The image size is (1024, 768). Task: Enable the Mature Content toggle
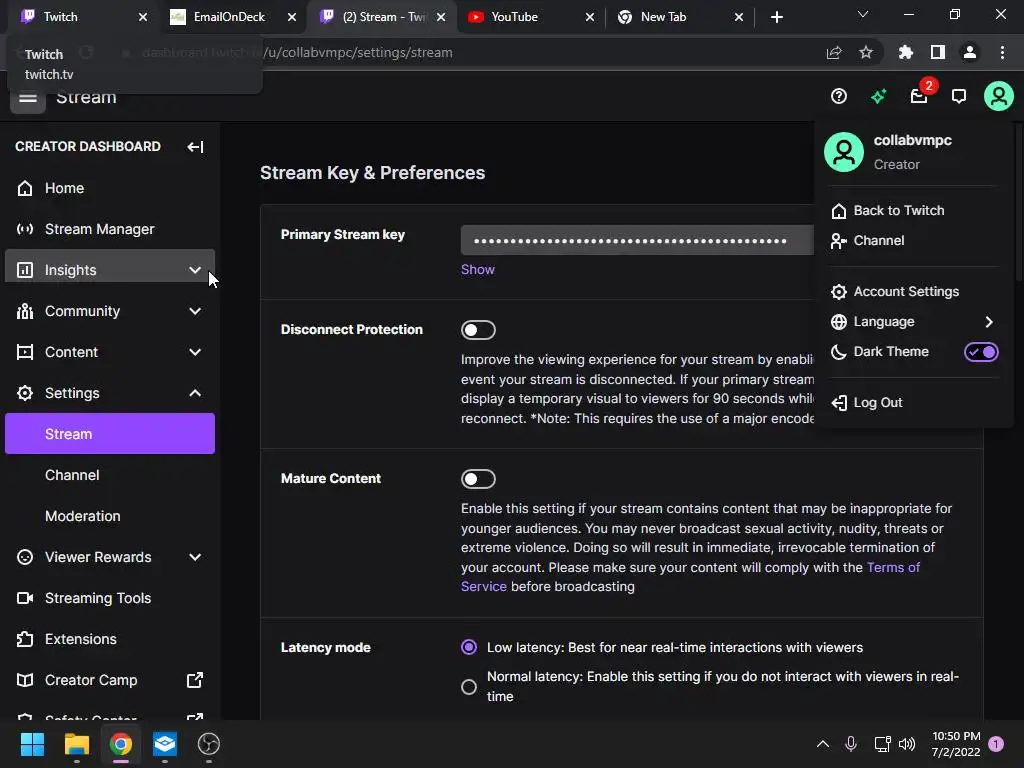[x=478, y=479]
